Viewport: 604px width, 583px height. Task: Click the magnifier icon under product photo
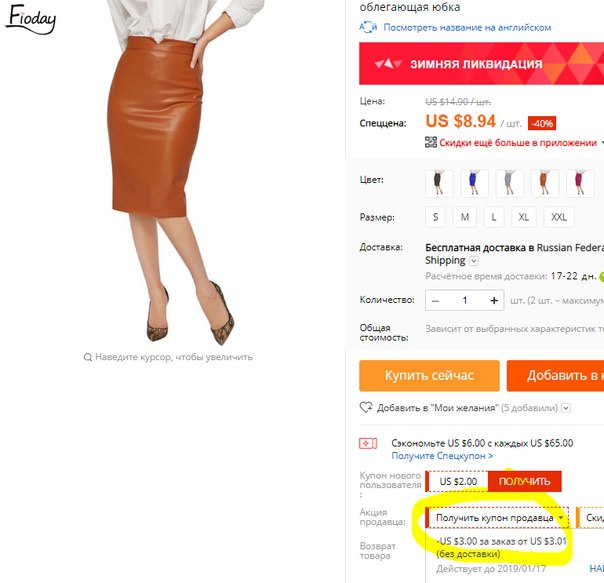[x=88, y=357]
